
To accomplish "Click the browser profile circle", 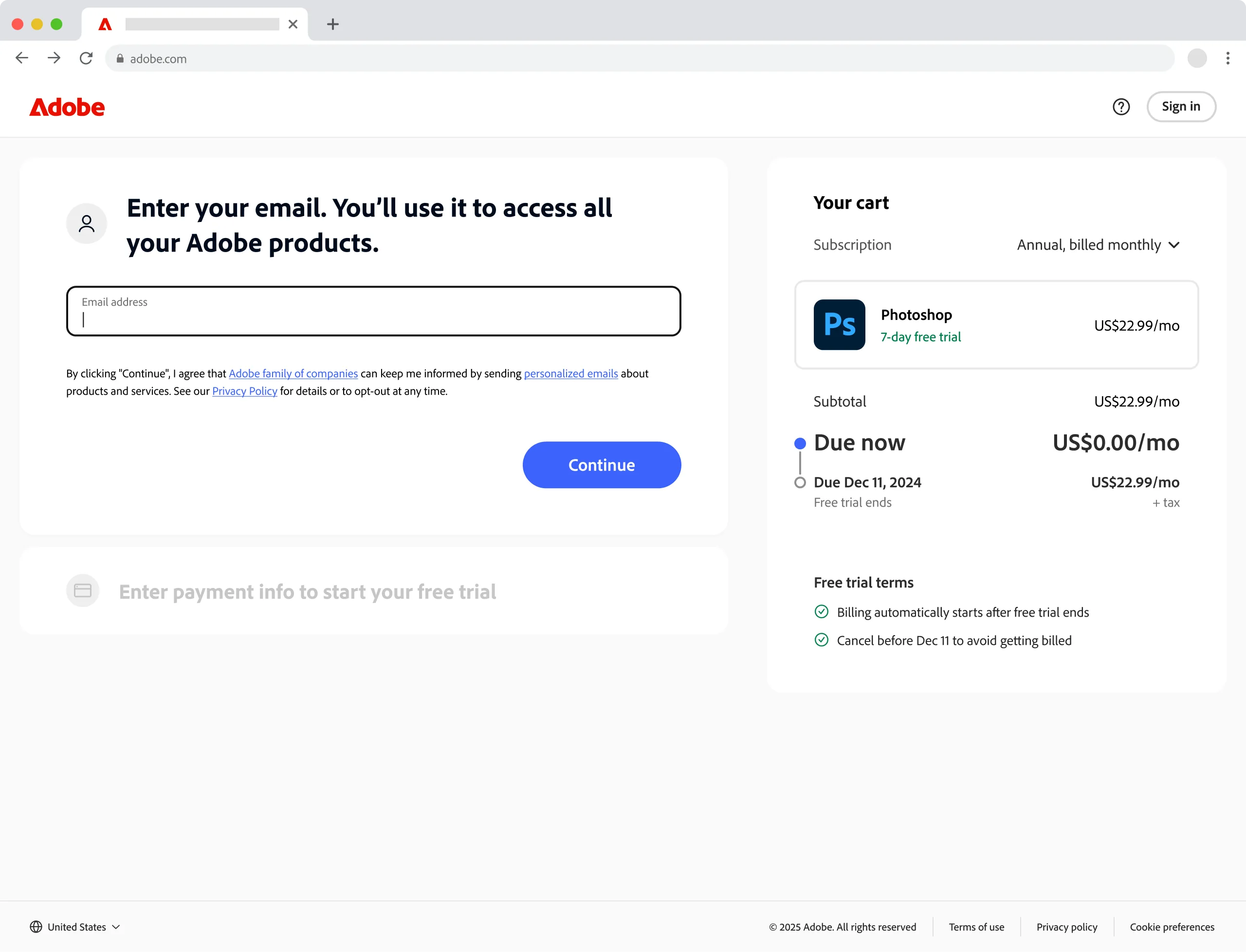I will click(1197, 58).
